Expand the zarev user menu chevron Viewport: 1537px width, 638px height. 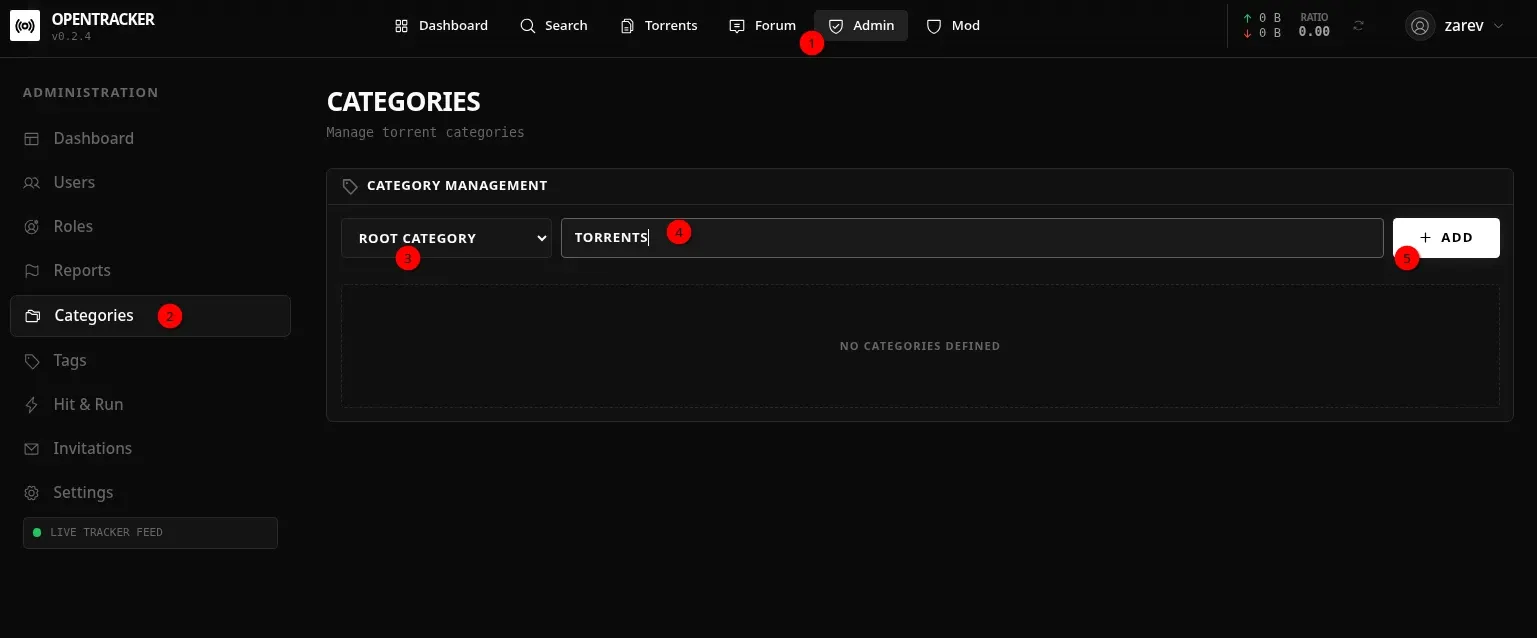pos(1498,26)
